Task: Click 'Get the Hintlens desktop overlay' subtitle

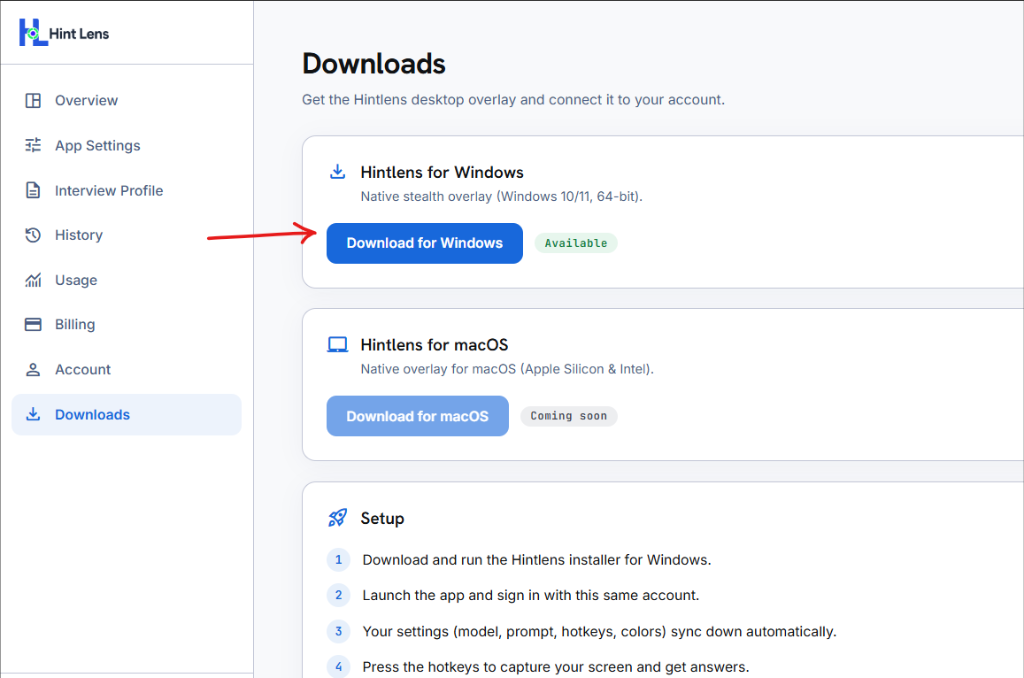Action: point(513,100)
